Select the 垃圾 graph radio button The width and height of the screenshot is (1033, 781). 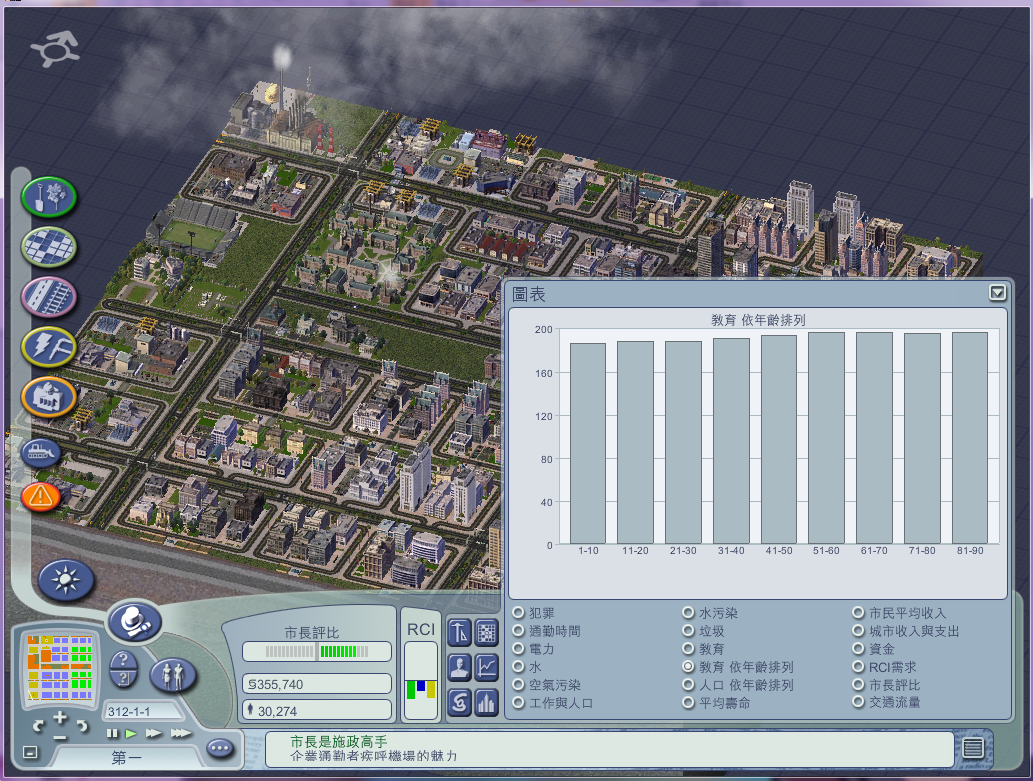[688, 631]
